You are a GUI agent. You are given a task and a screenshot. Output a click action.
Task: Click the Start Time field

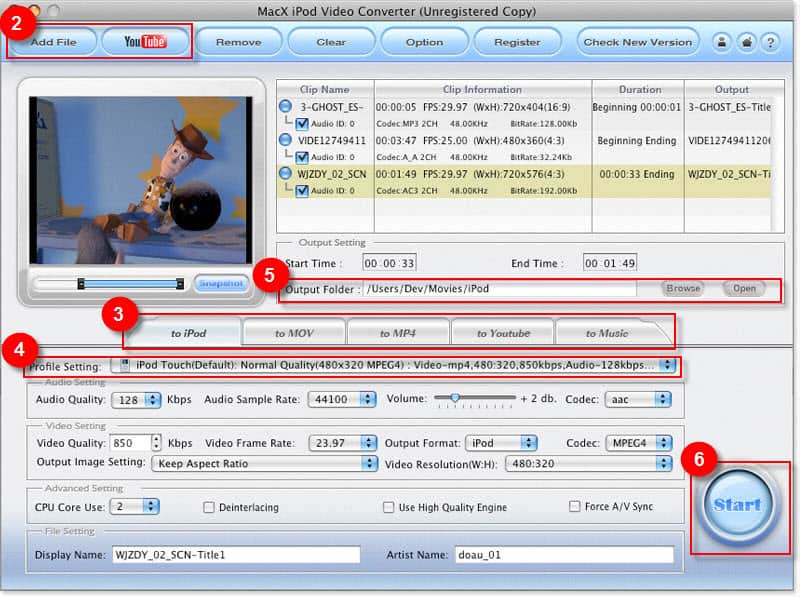pos(389,263)
